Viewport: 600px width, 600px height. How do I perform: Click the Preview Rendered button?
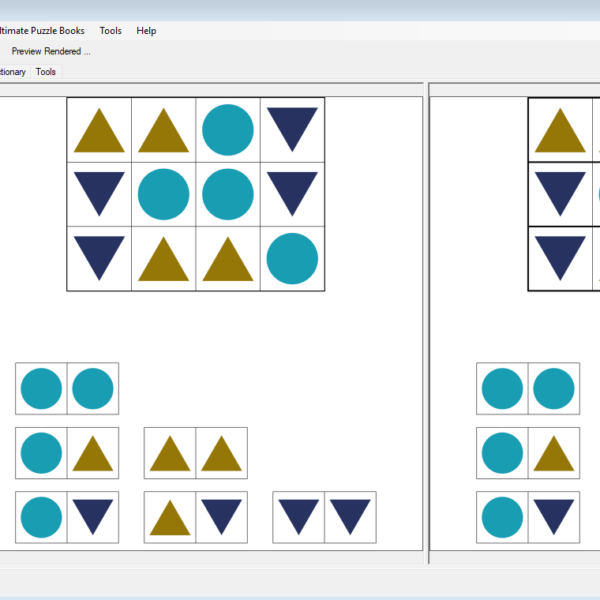coord(50,51)
